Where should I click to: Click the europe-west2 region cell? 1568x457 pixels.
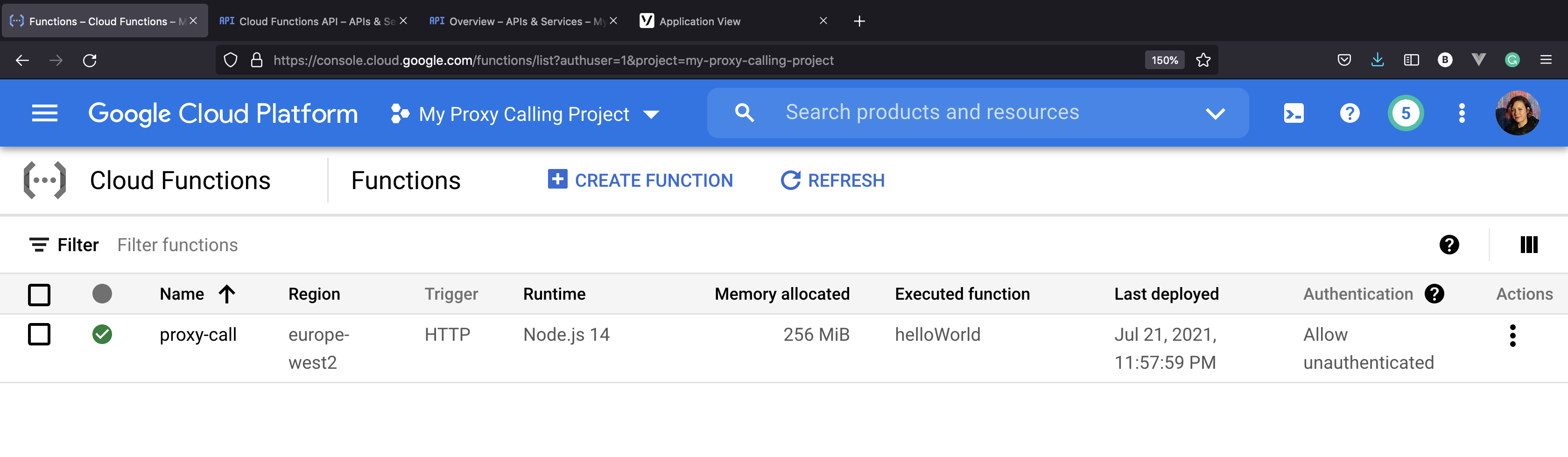(319, 349)
